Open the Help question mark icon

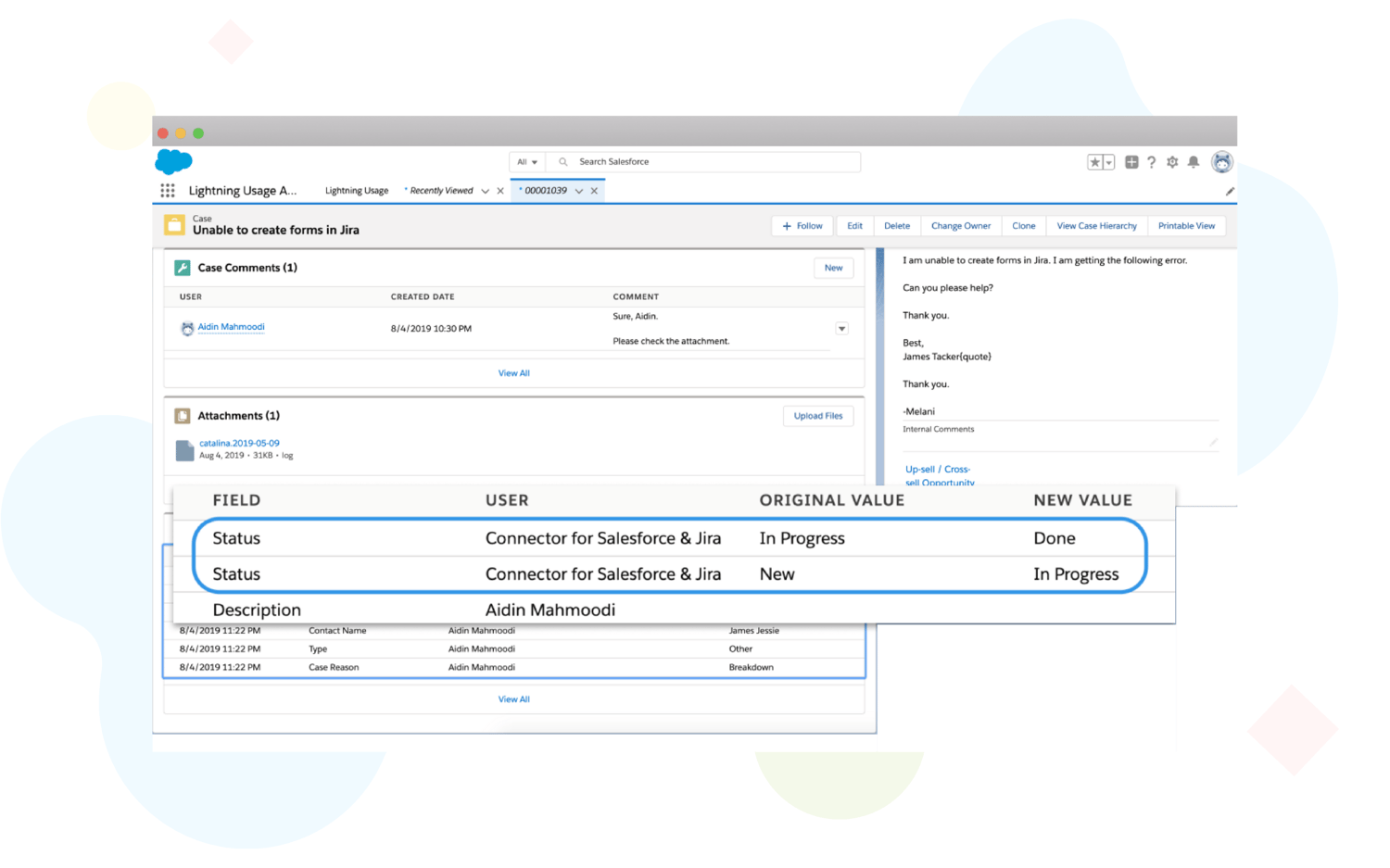[x=1152, y=162]
